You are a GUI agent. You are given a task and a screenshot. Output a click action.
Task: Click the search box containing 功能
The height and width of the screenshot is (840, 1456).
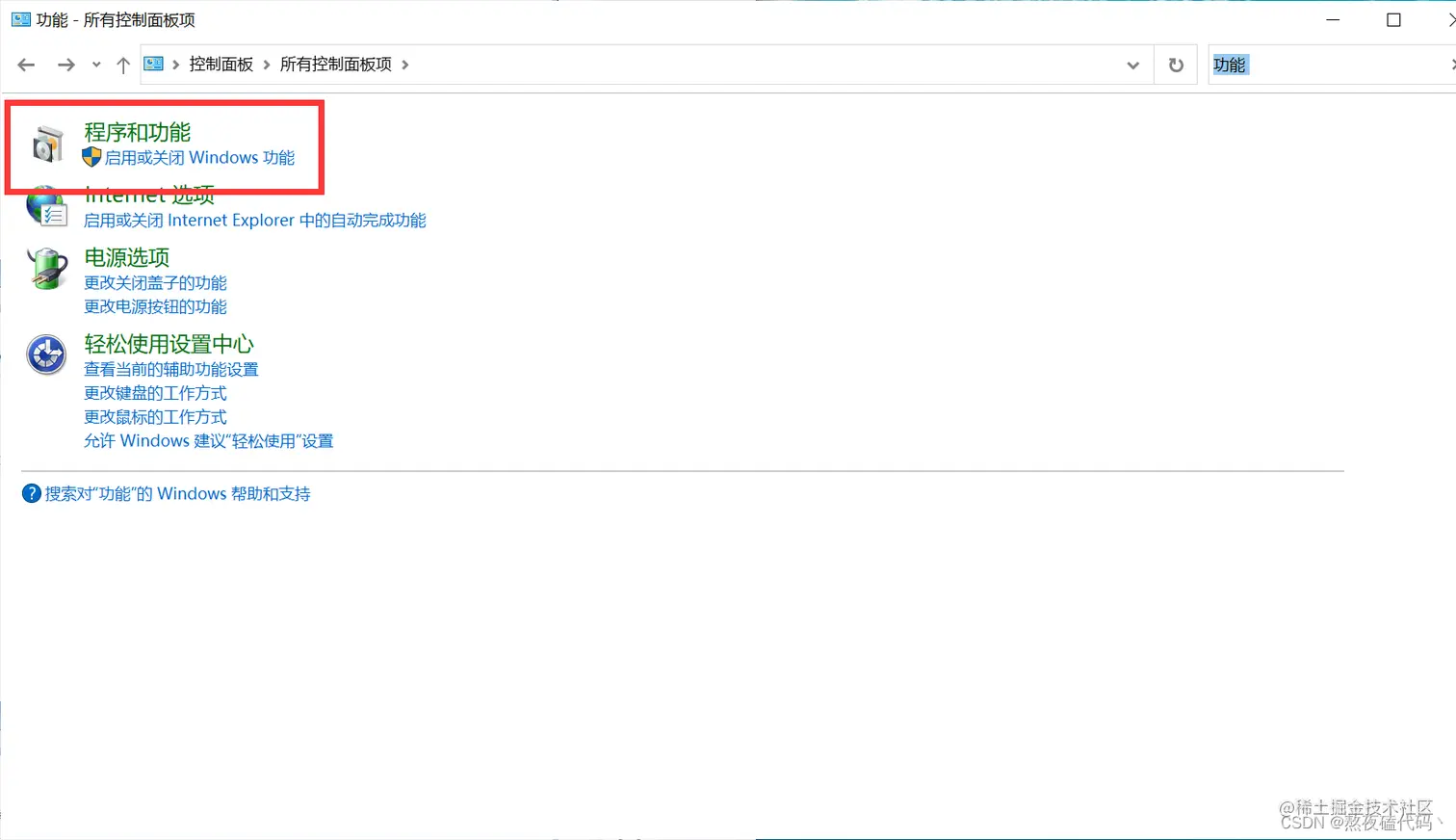1332,65
